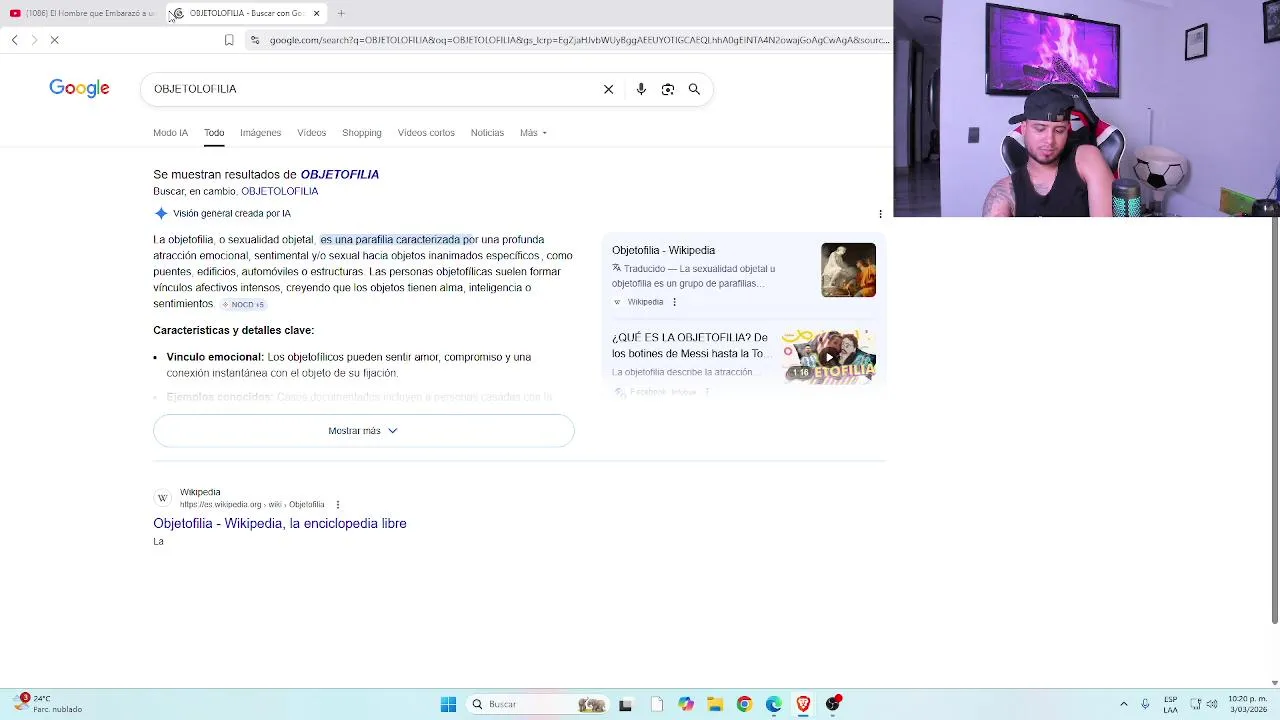
Task: Open the Noticias tab
Action: click(x=487, y=133)
